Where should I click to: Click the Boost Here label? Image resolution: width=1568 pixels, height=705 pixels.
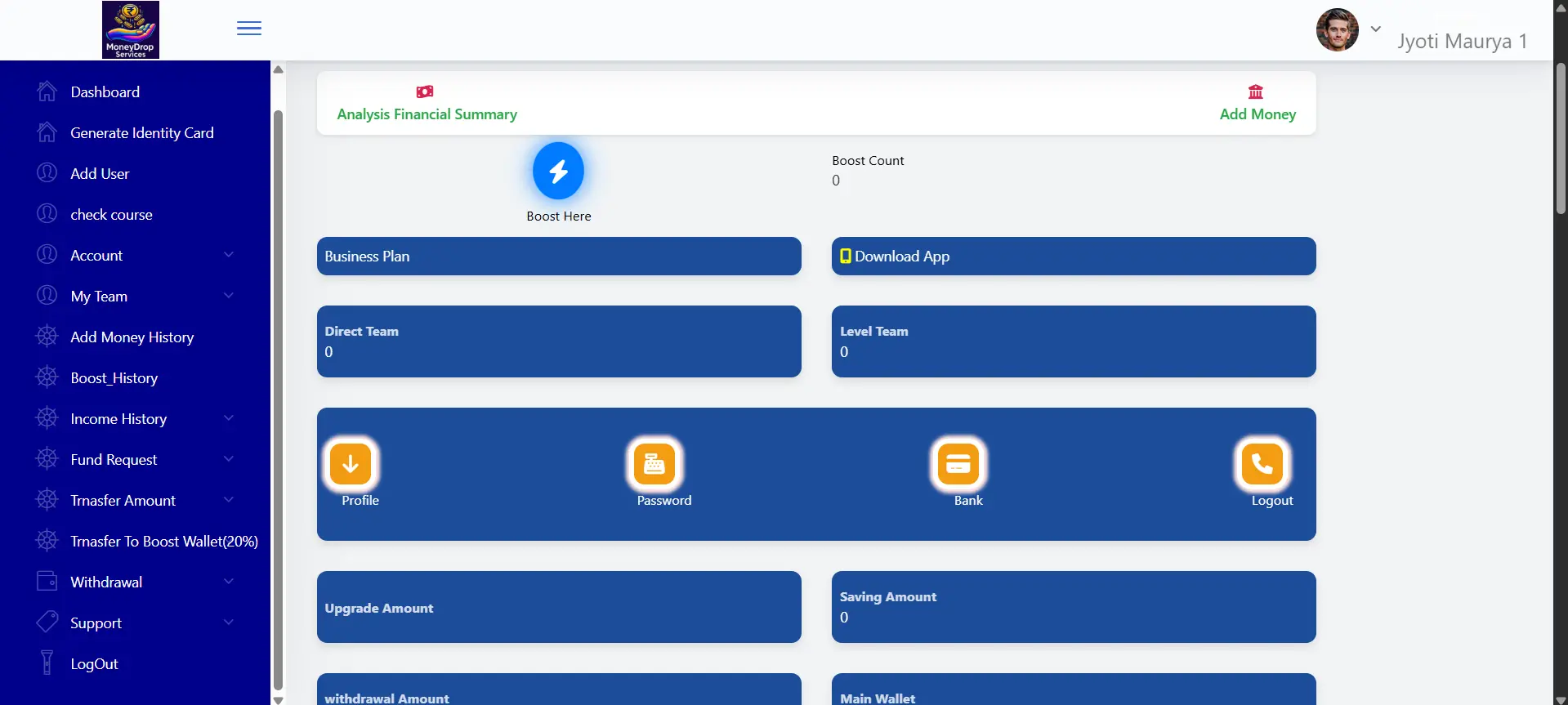click(559, 216)
